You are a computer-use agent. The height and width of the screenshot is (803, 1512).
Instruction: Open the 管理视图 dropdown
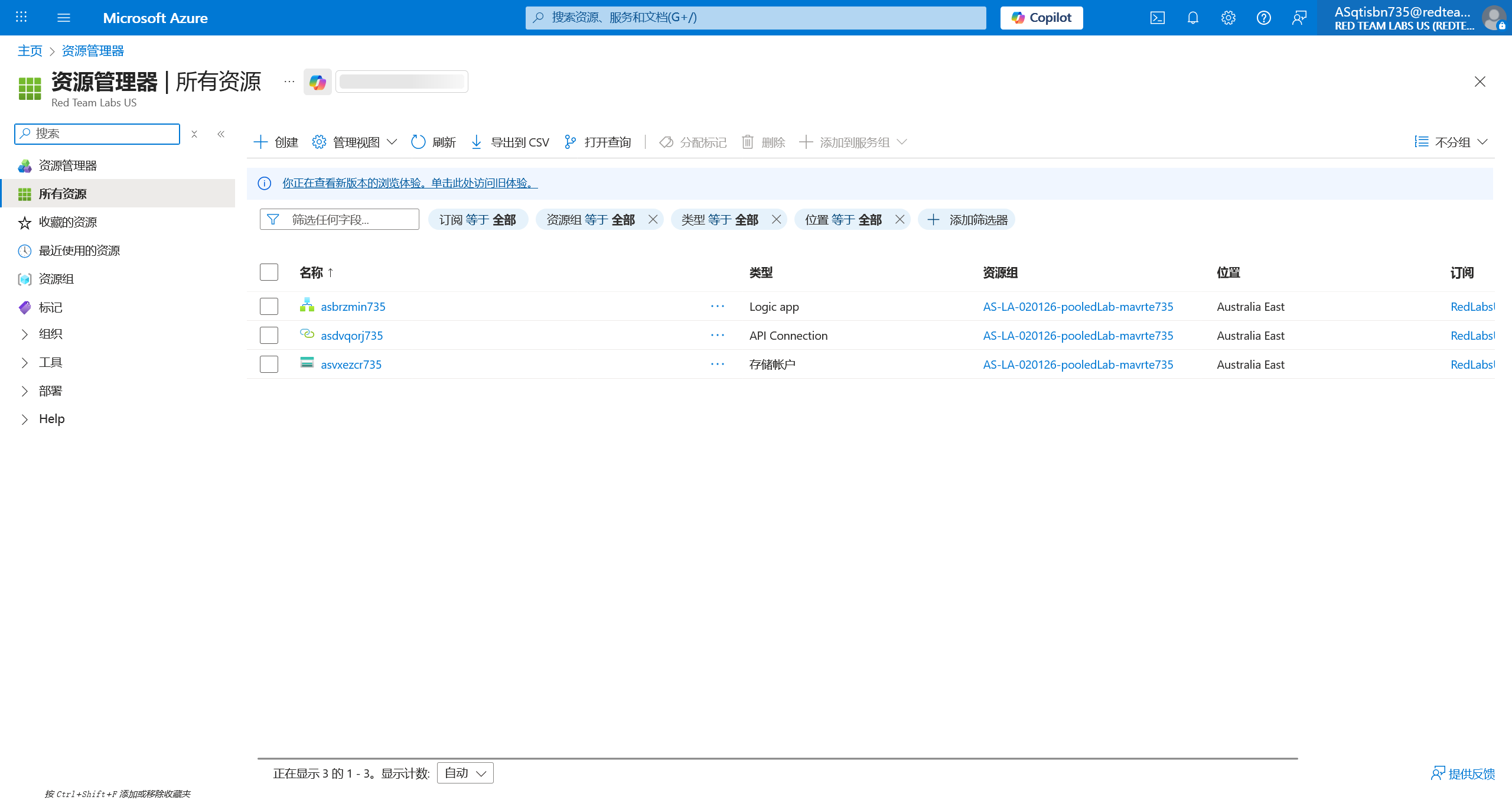coord(354,142)
